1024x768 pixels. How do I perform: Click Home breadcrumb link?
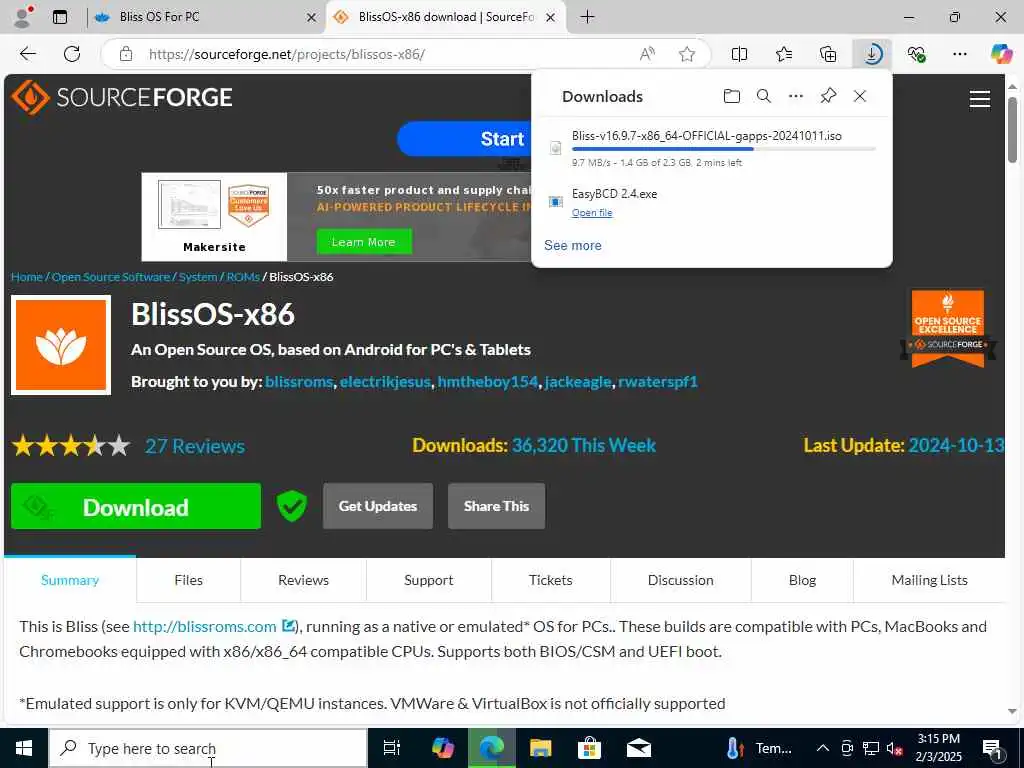pyautogui.click(x=27, y=277)
